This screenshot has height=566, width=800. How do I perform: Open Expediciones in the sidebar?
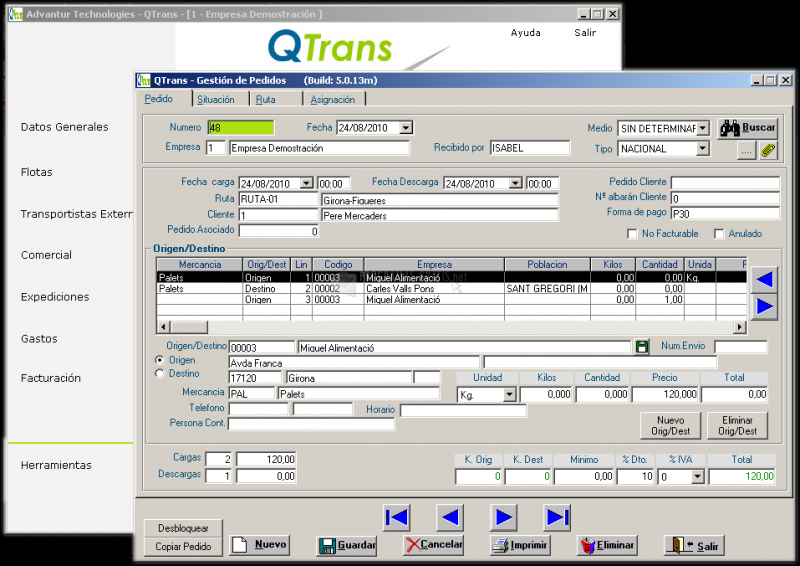pyautogui.click(x=55, y=297)
